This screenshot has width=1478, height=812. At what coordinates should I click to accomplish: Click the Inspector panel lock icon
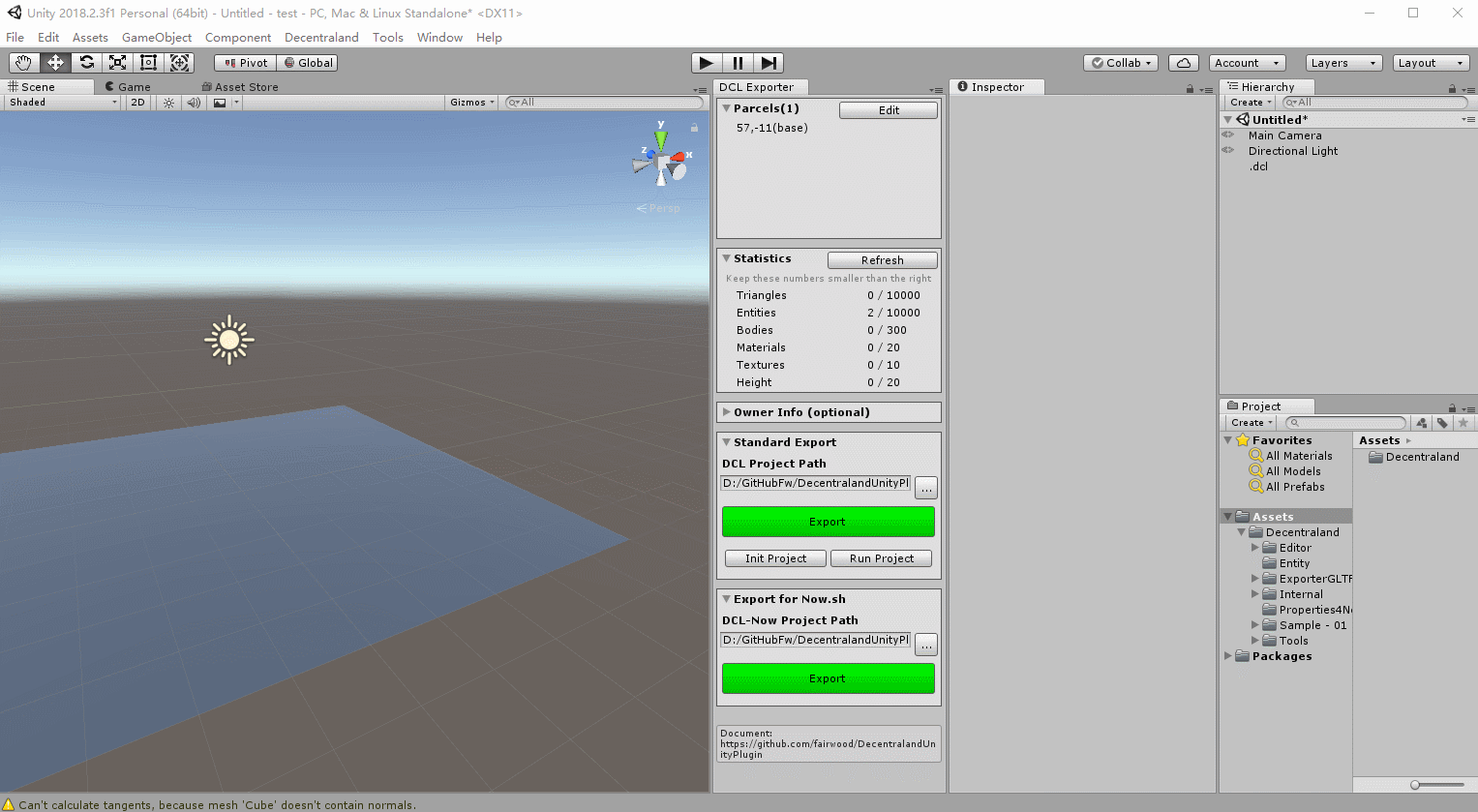(x=1190, y=89)
